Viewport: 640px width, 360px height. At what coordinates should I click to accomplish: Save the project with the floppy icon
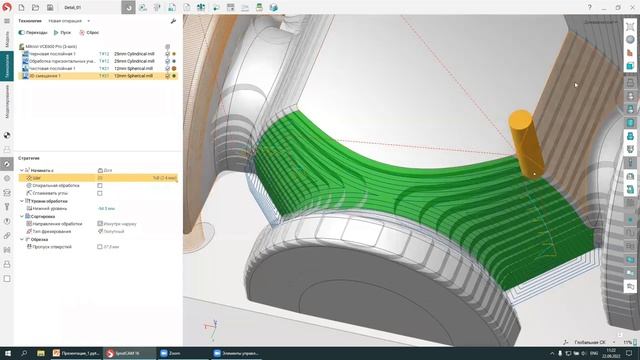click(50, 7)
